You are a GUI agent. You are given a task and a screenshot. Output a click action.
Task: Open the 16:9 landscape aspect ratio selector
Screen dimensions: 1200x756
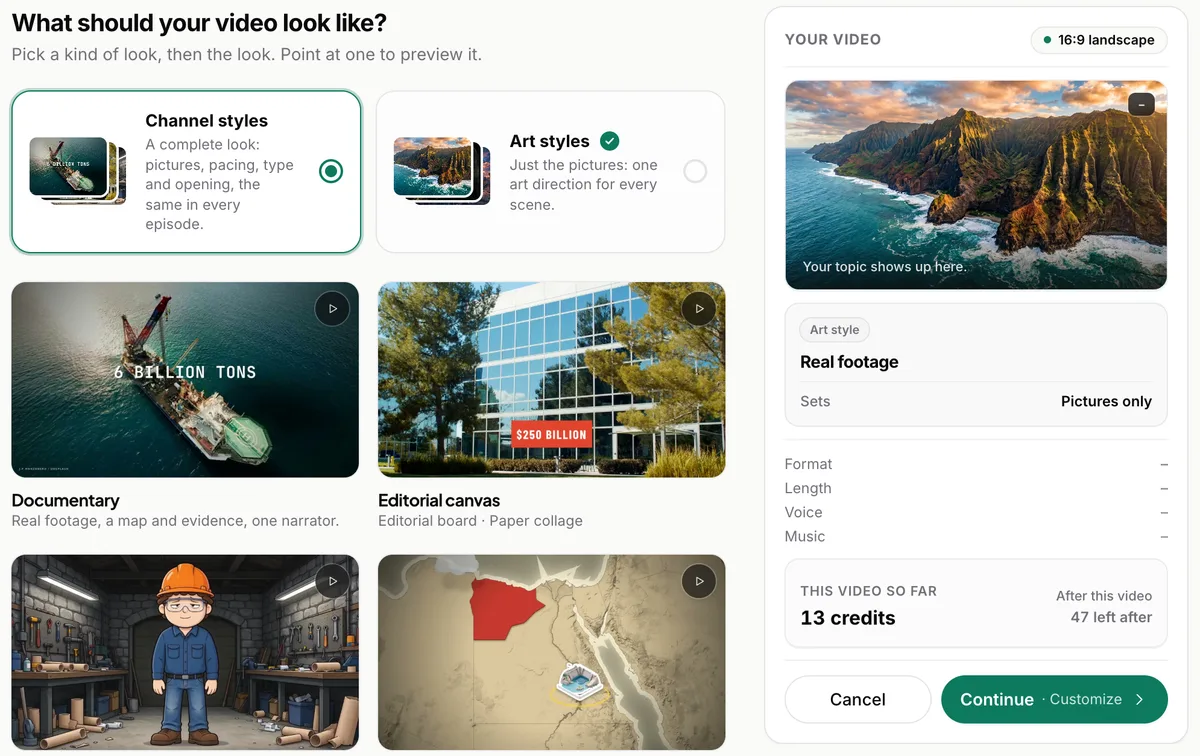pyautogui.click(x=1099, y=40)
